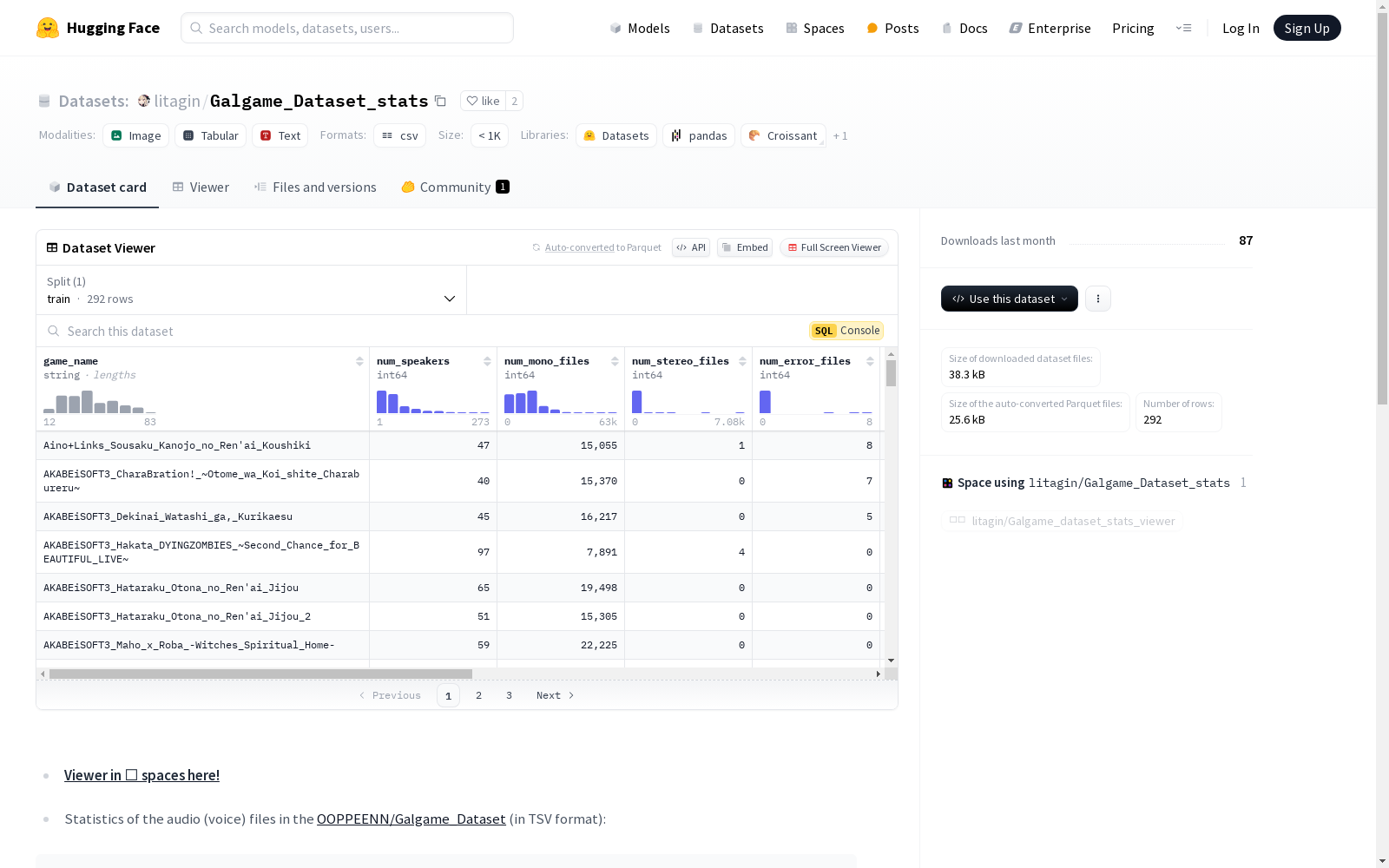Open the Full Screen Viewer
1389x868 pixels.
point(833,247)
